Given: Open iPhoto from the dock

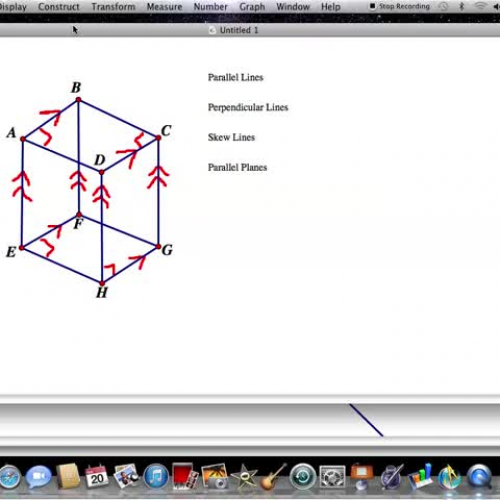Looking at the screenshot, I should click(214, 477).
